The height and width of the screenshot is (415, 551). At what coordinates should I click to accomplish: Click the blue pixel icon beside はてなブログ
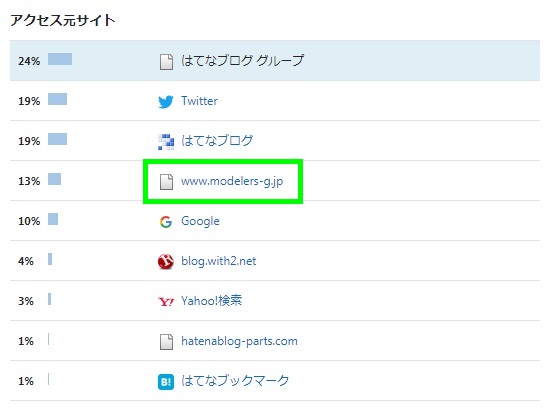click(166, 142)
